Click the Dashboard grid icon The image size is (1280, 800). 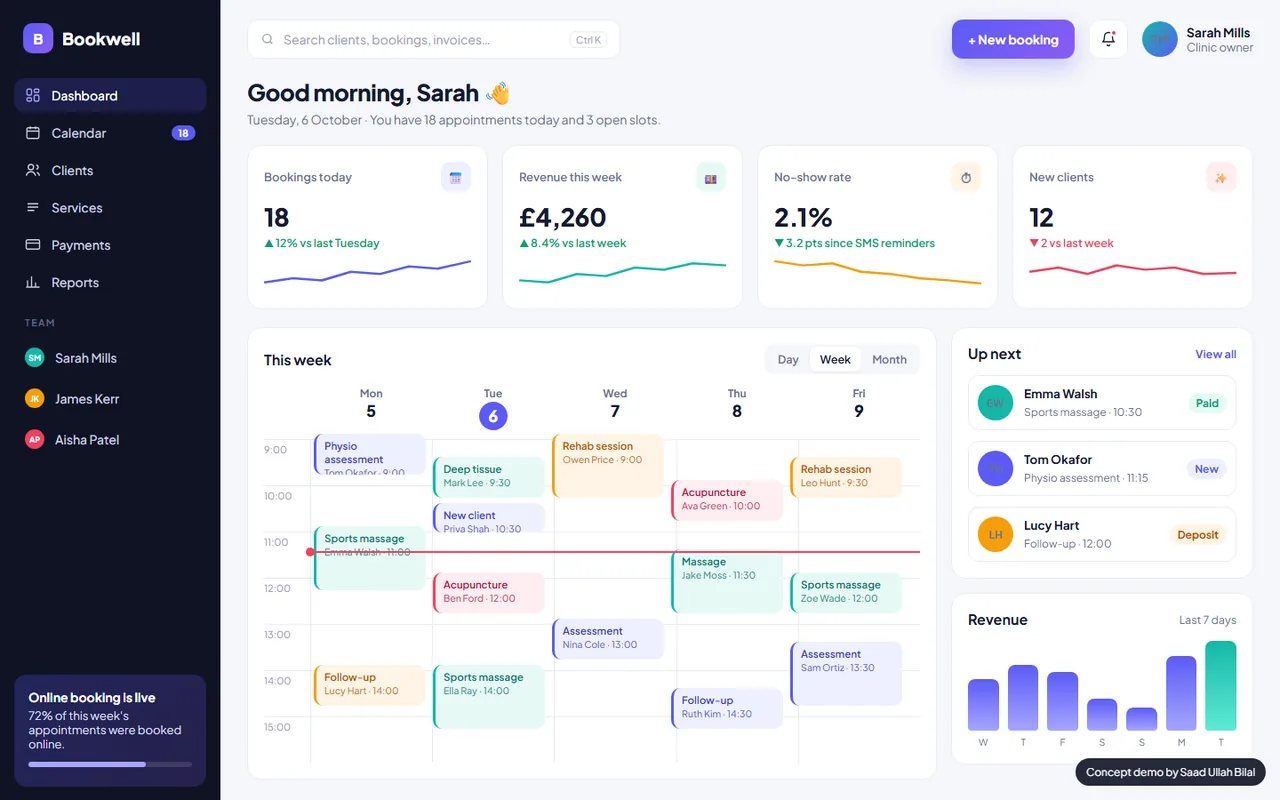point(33,95)
